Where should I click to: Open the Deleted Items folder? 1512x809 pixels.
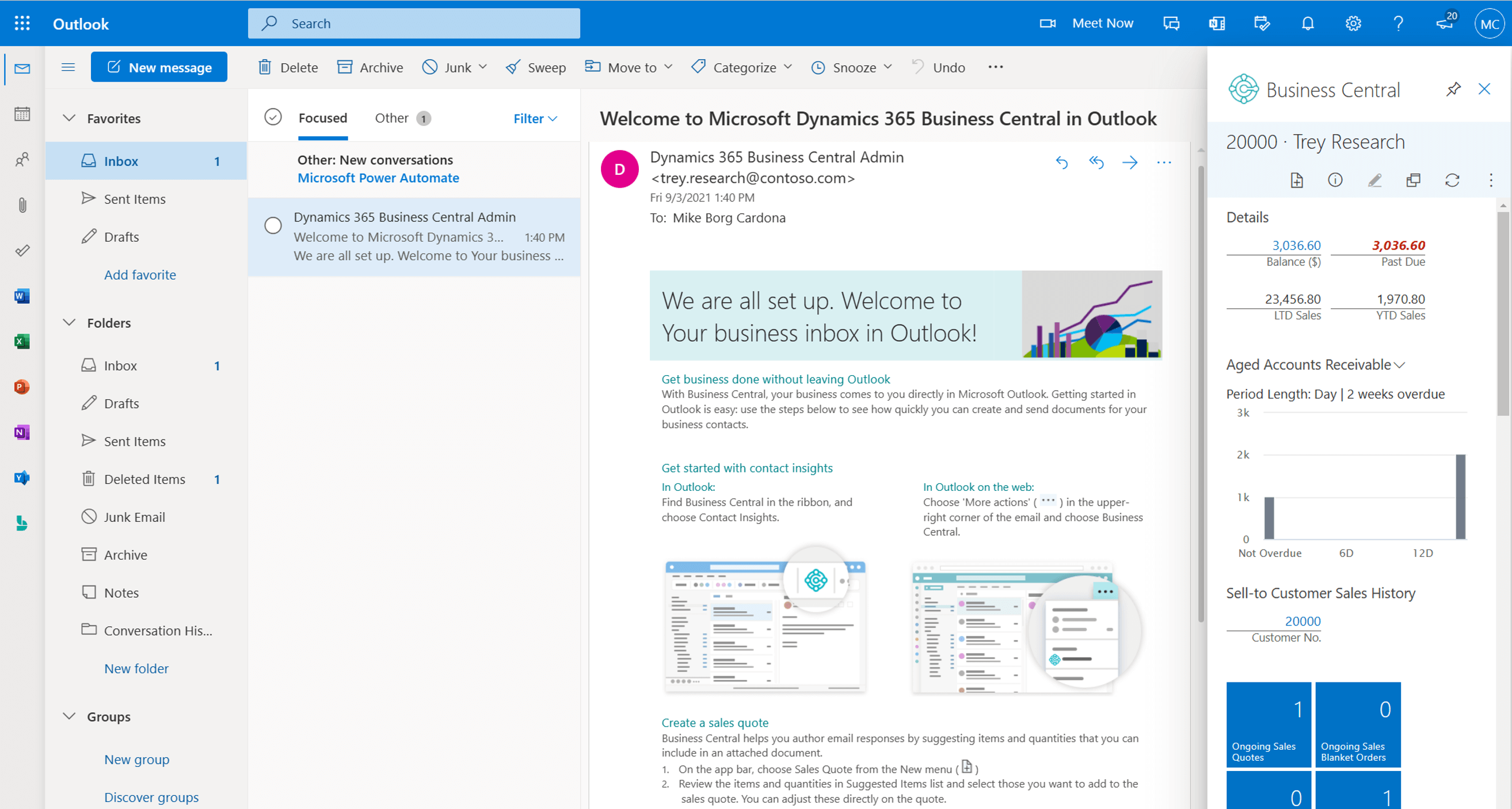[144, 479]
